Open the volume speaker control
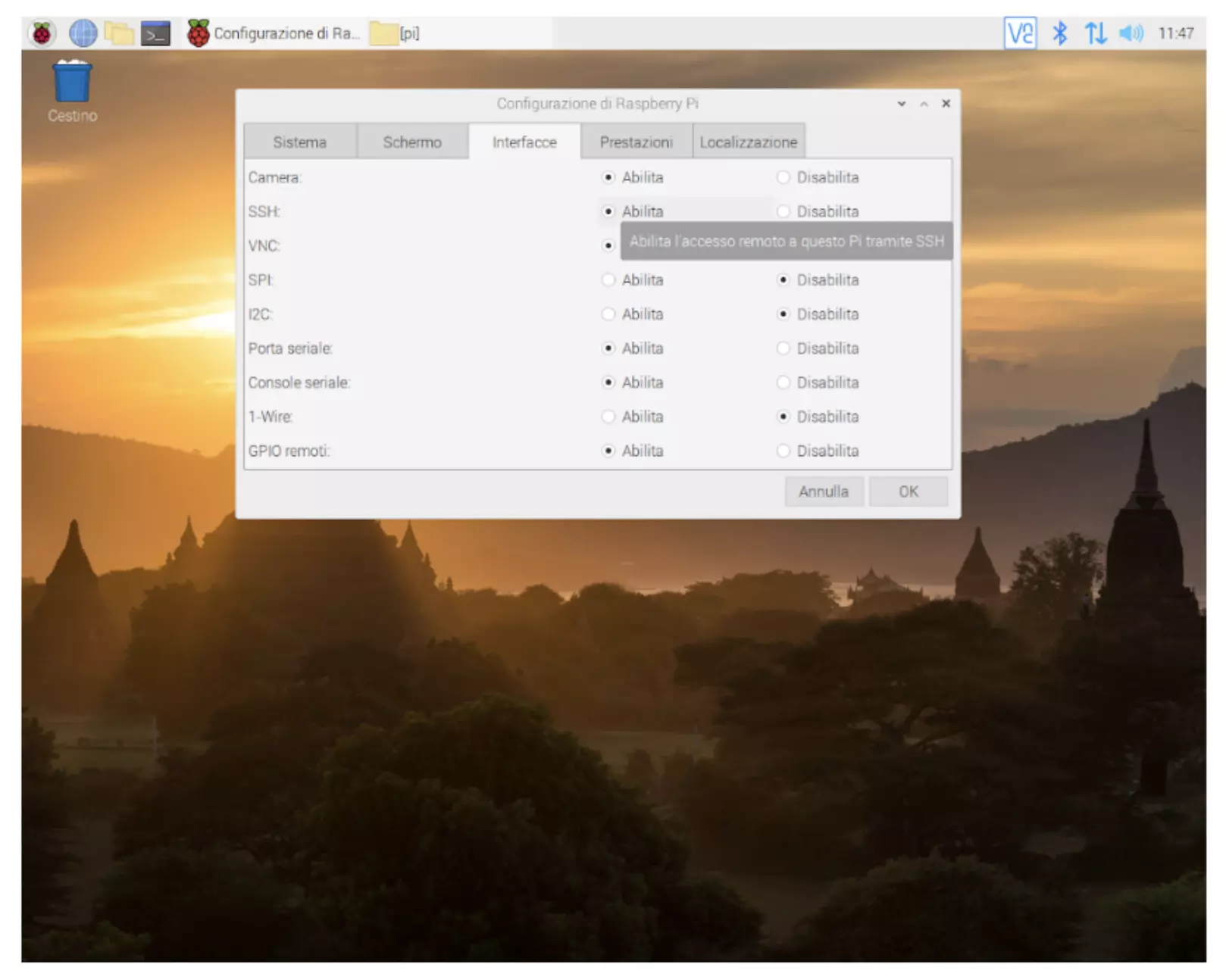1226x980 pixels. pyautogui.click(x=1131, y=33)
